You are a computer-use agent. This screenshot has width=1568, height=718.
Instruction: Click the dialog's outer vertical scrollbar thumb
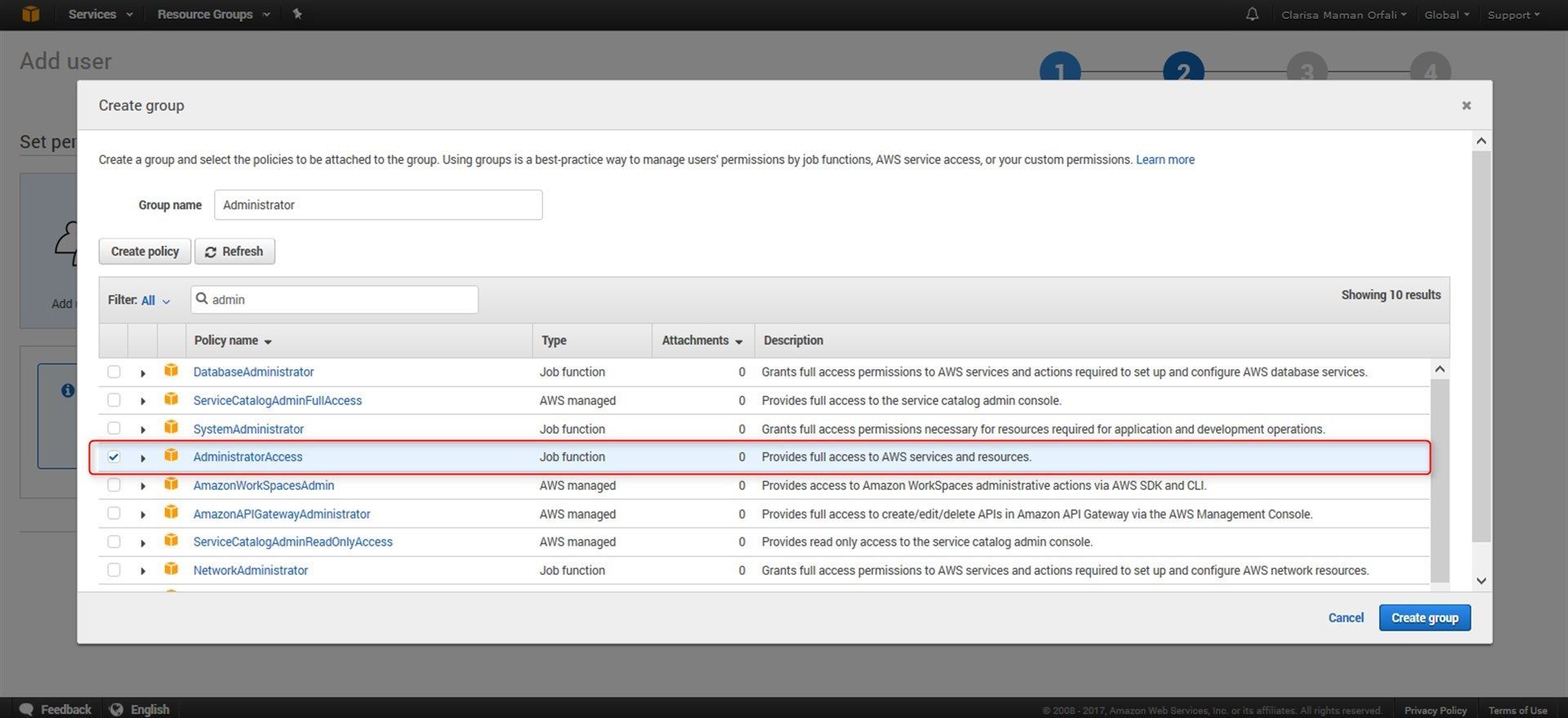pos(1481,346)
